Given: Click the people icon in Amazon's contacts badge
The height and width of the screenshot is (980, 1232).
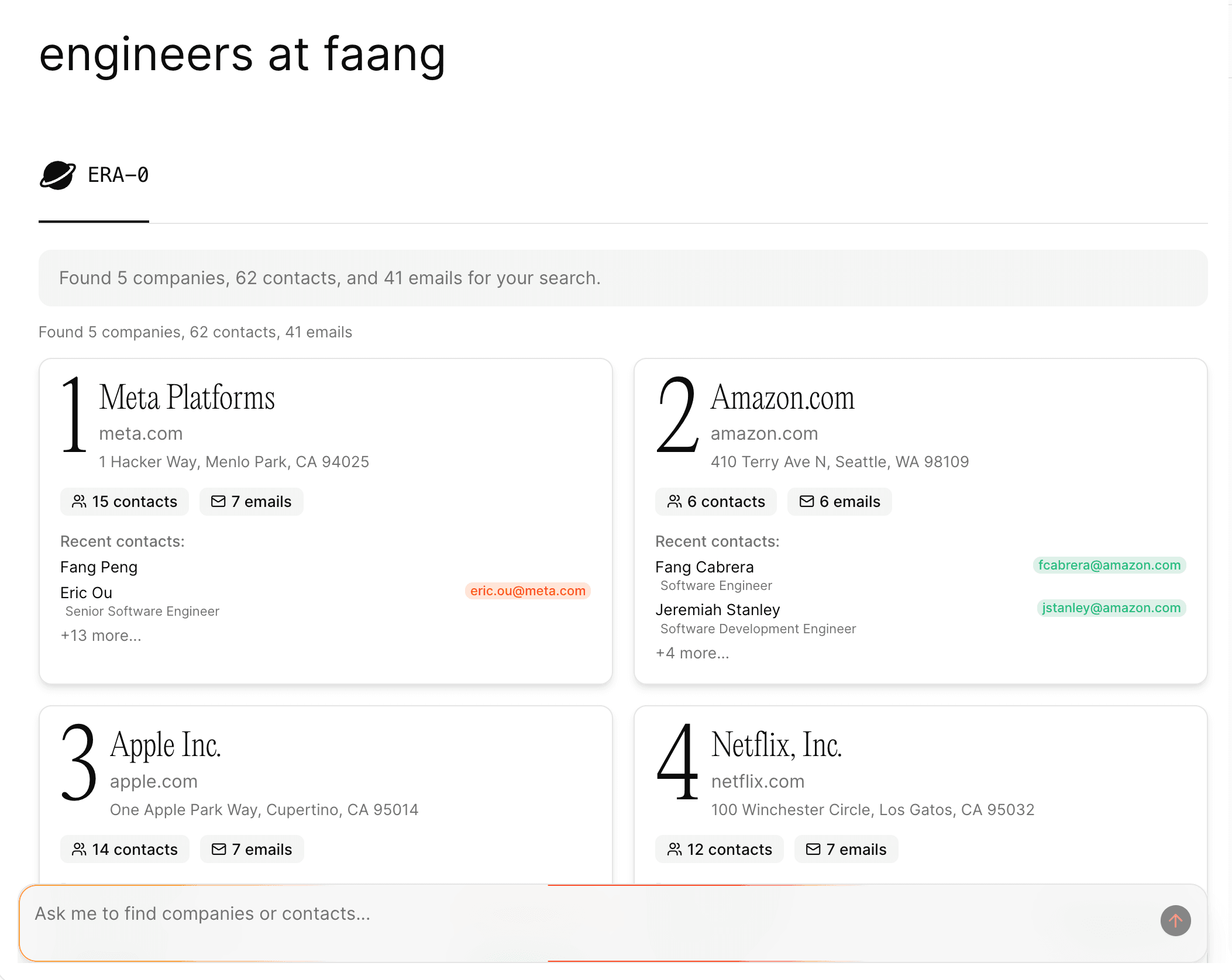Looking at the screenshot, I should [674, 502].
